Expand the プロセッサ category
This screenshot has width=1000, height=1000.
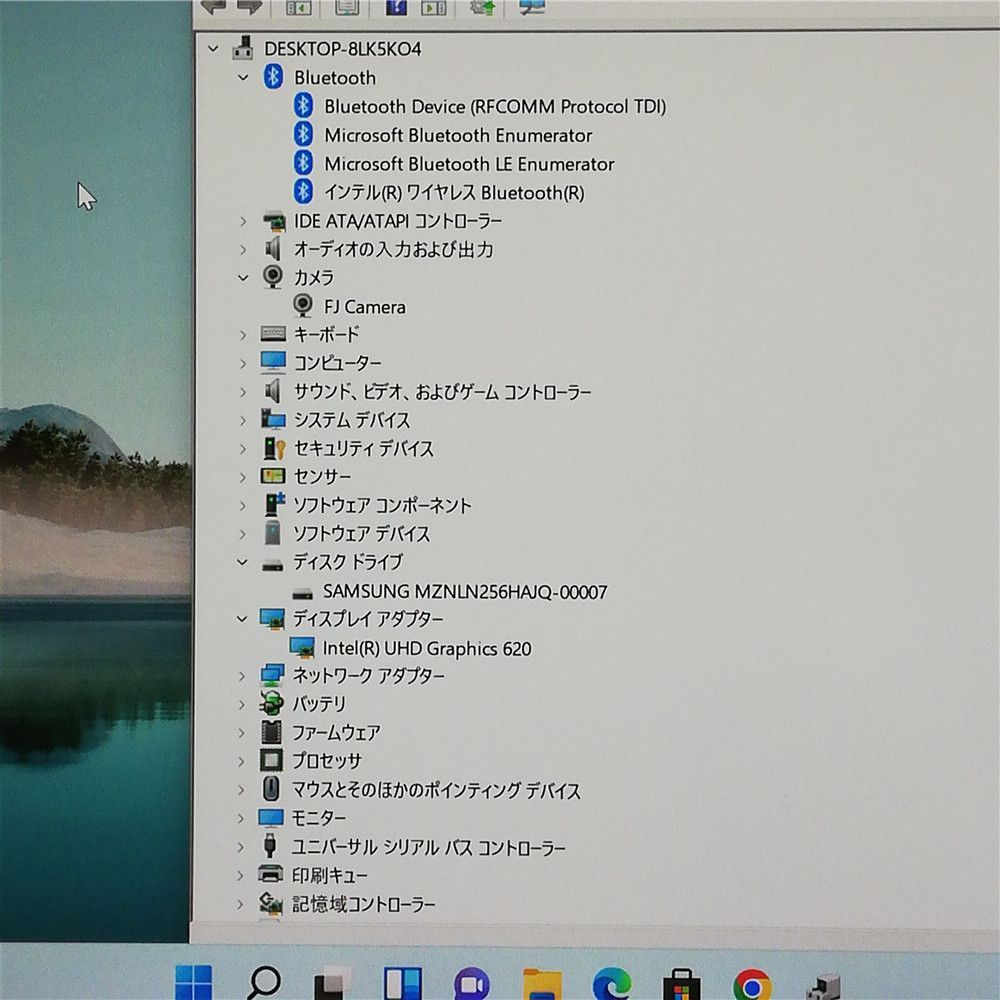tap(243, 761)
